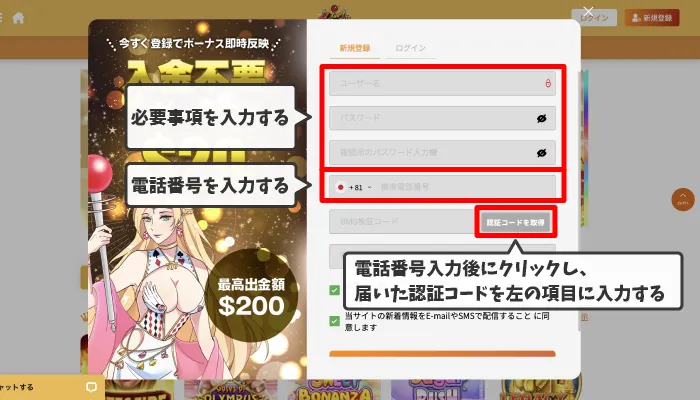Image resolution: width=700 pixels, height=400 pixels.
Task: Click the Japan flag icon
Action: [341, 188]
